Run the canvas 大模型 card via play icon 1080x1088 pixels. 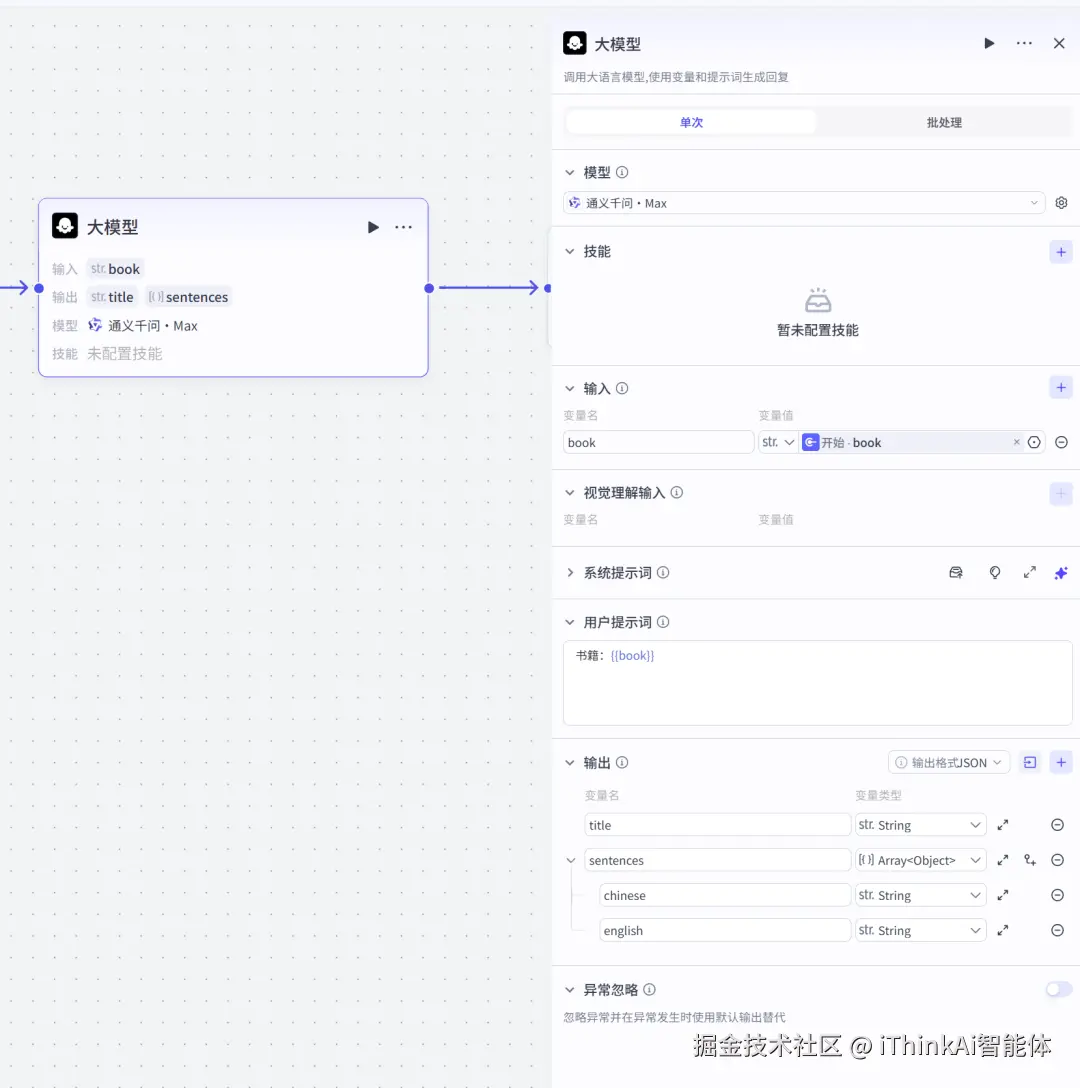coord(373,227)
